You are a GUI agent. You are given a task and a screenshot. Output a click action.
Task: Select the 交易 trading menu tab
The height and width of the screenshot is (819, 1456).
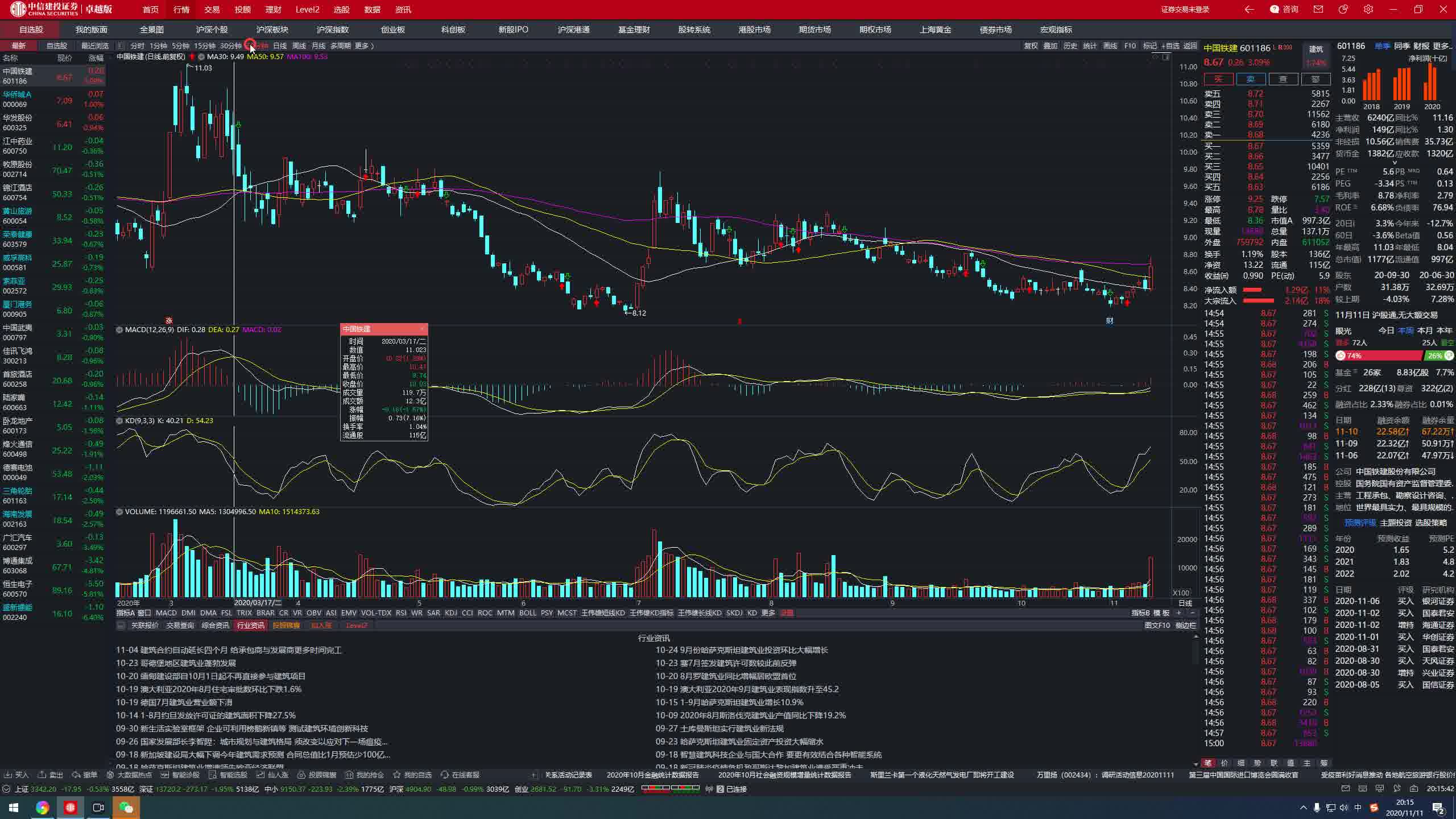tap(211, 9)
